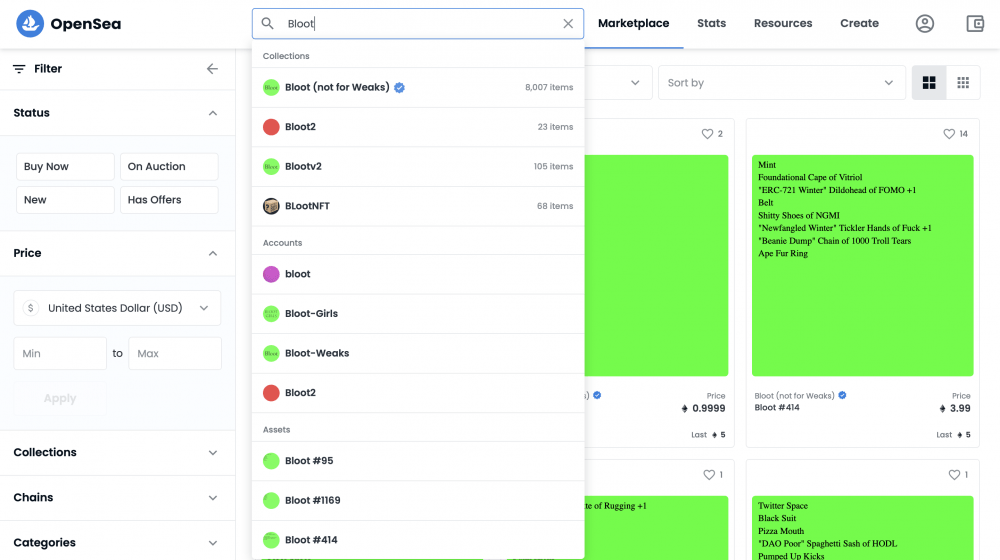This screenshot has height=560, width=1000.
Task: Expand the Chains section
Action: click(x=213, y=498)
